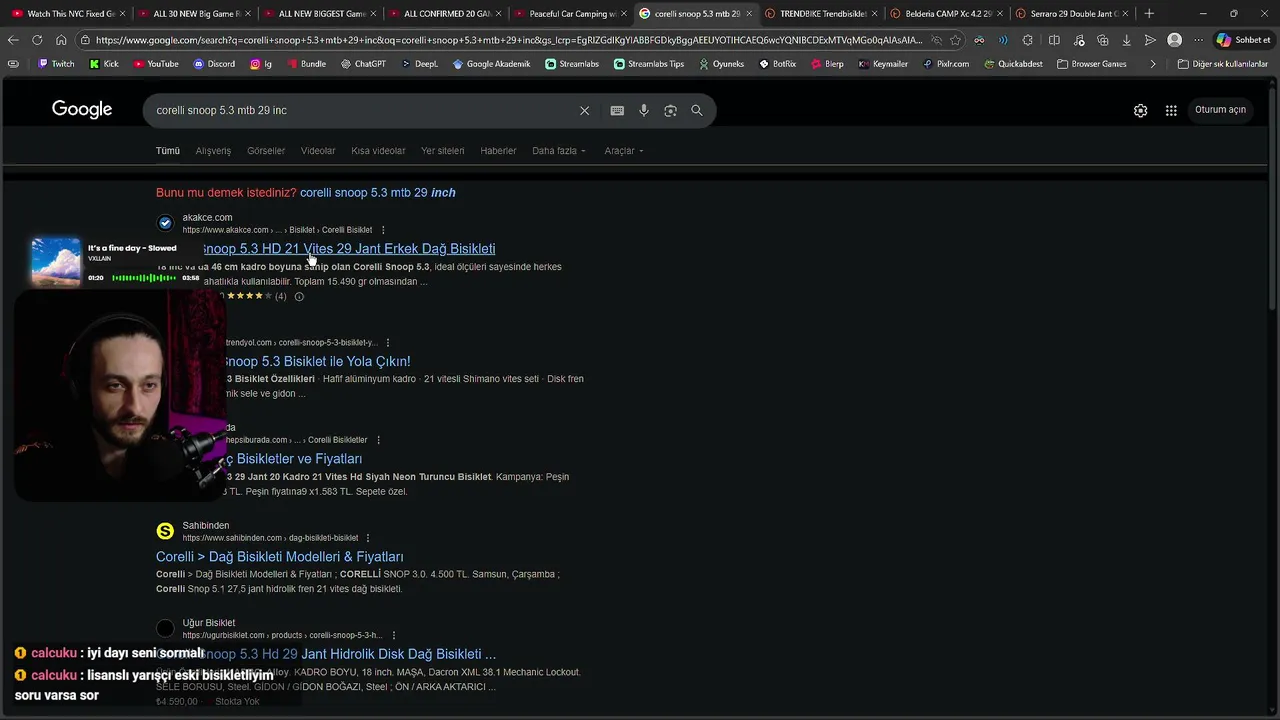Open the ChatGPT bookmark
The width and height of the screenshot is (1280, 720).
click(x=363, y=64)
